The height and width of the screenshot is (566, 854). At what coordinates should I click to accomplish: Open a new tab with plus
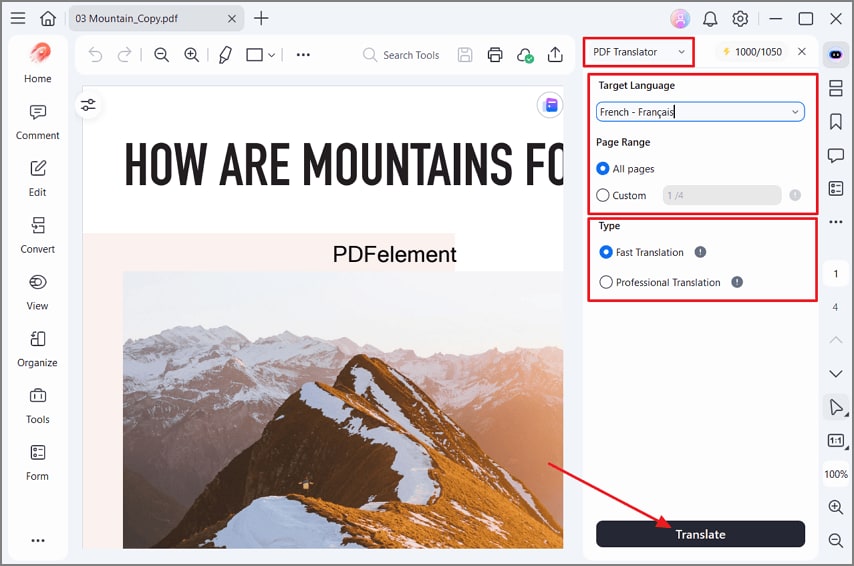tap(261, 19)
